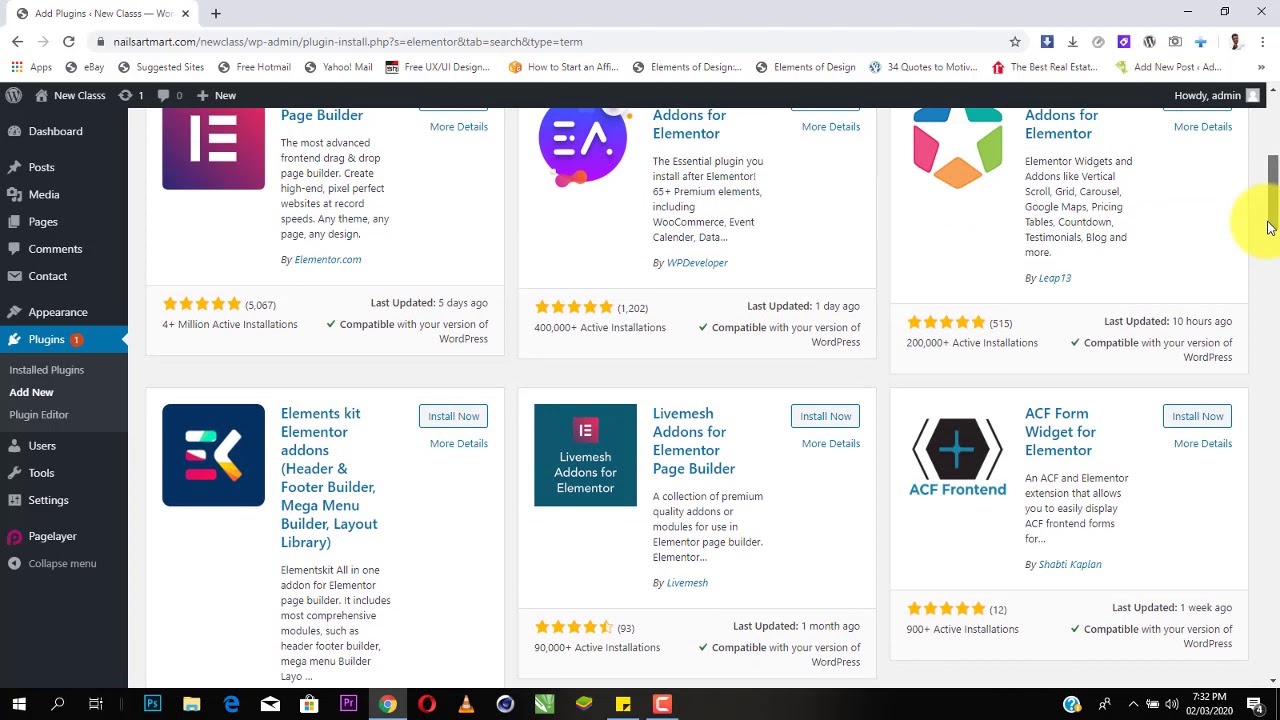View More Details for Livemesh Addons
The image size is (1280, 720).
(x=831, y=443)
